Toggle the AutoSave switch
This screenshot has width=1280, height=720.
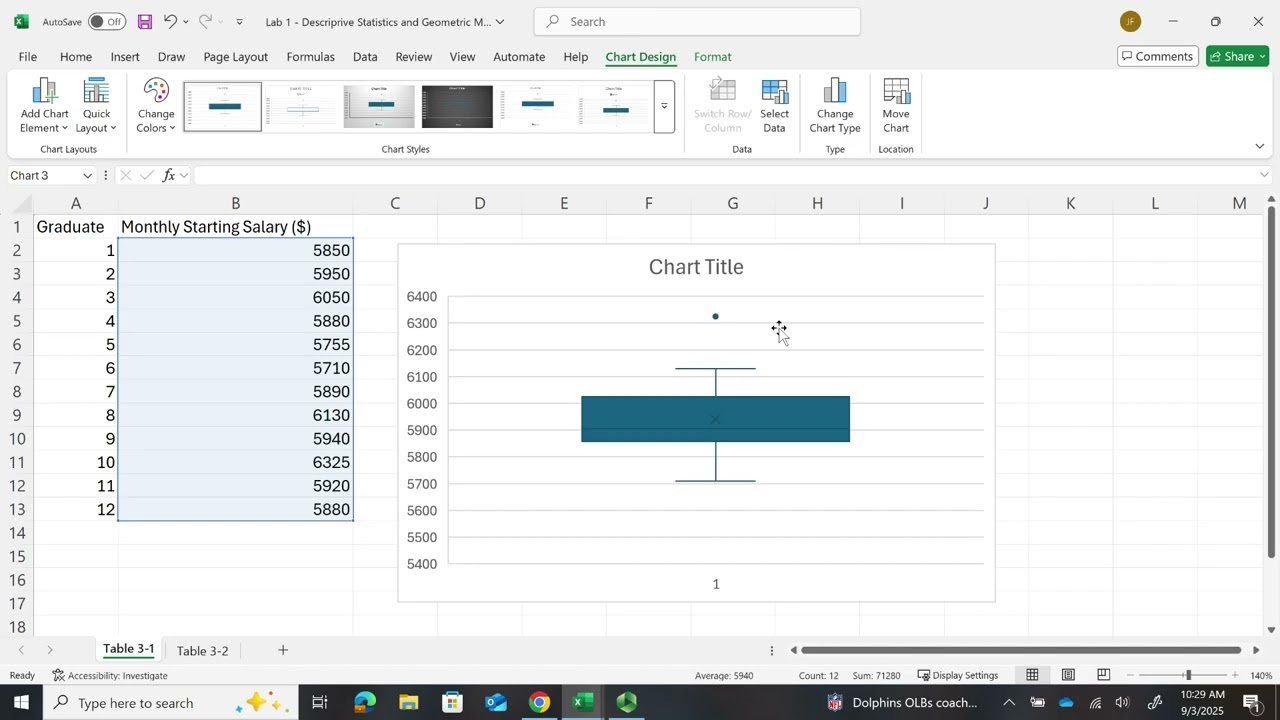(106, 21)
